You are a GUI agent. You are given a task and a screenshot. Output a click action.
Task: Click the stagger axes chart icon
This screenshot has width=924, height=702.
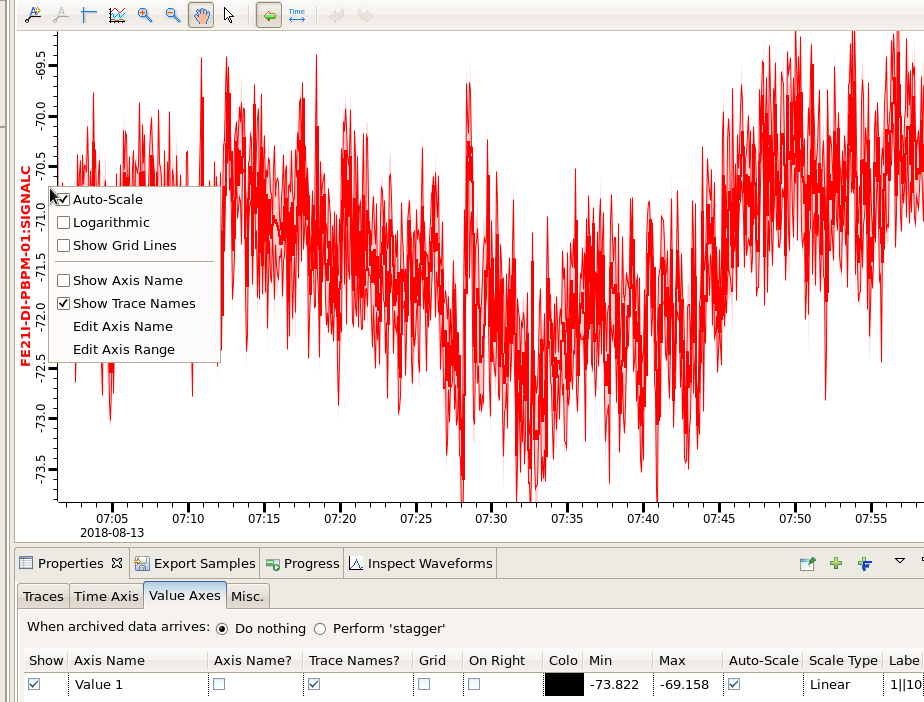click(117, 15)
